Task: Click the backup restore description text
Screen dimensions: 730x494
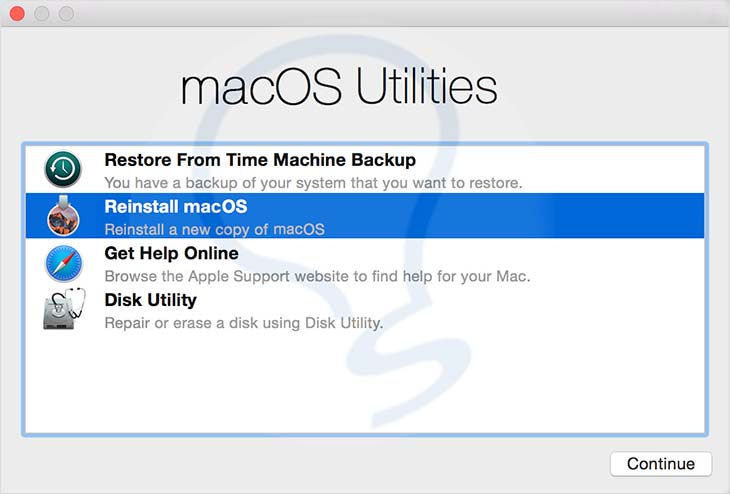Action: (x=313, y=183)
